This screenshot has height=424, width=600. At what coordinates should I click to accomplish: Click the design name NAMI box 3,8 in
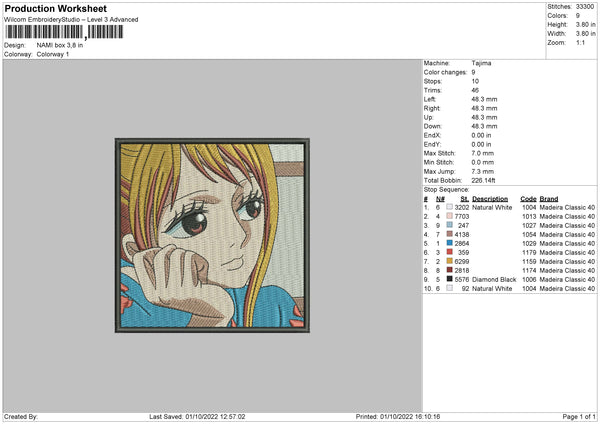click(x=60, y=45)
